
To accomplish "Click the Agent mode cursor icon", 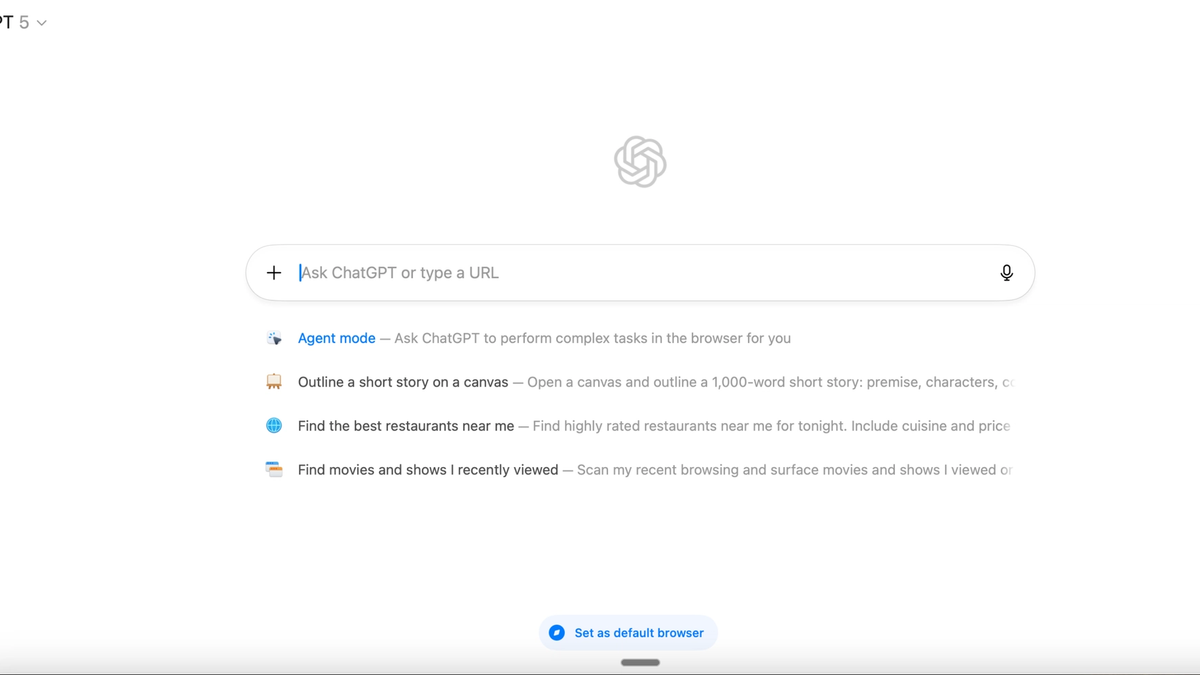I will [x=274, y=338].
